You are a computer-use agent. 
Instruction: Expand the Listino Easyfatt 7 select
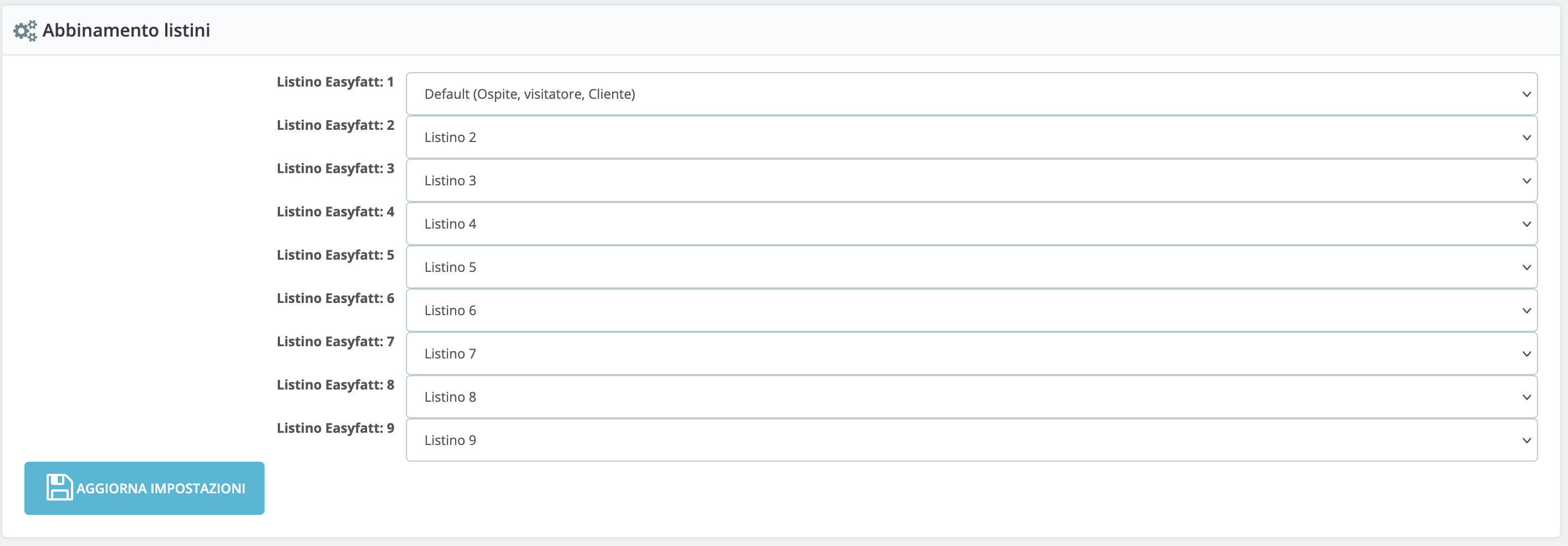click(971, 353)
